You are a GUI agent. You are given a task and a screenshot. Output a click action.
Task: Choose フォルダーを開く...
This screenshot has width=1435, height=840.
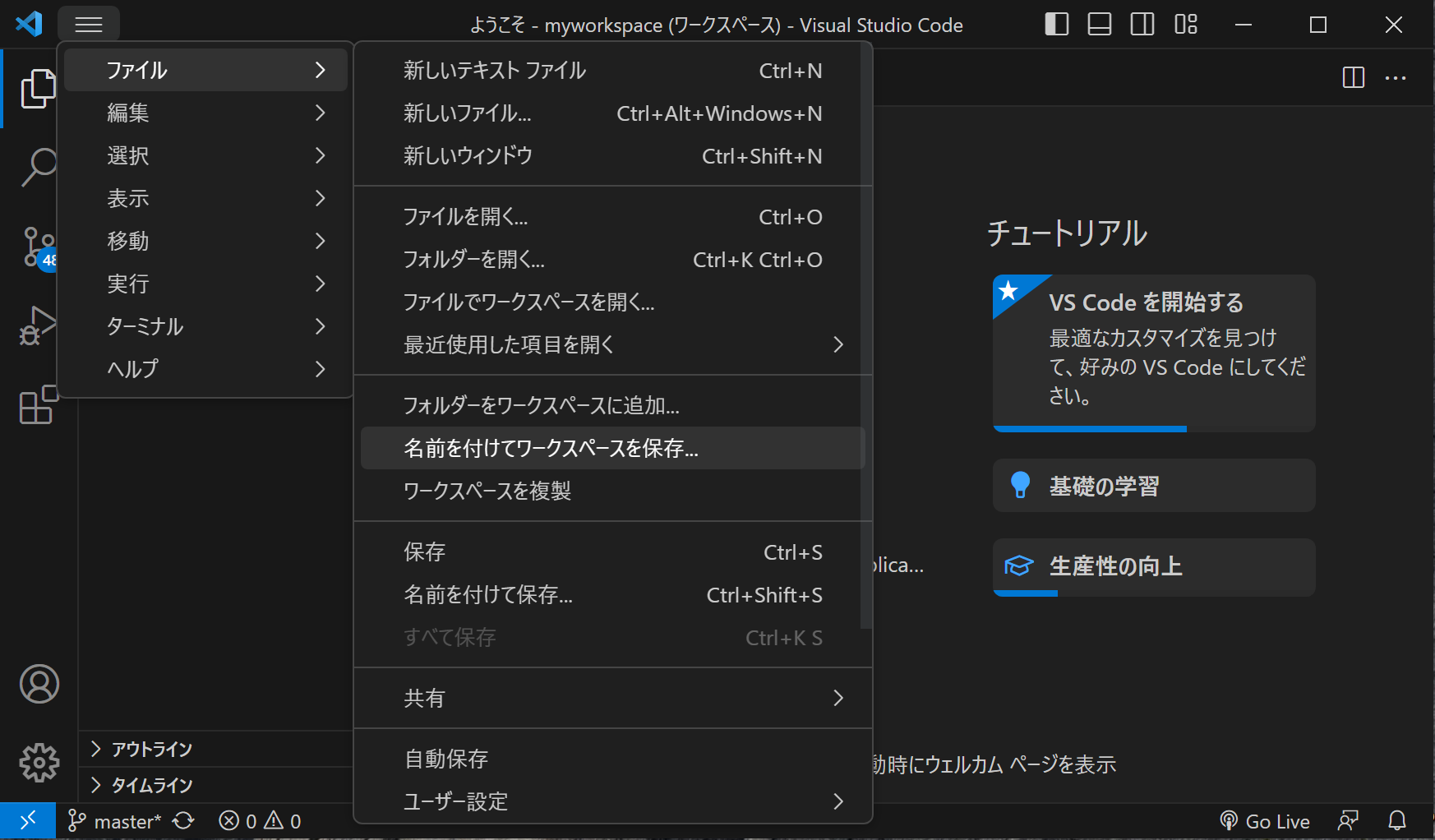[612, 259]
